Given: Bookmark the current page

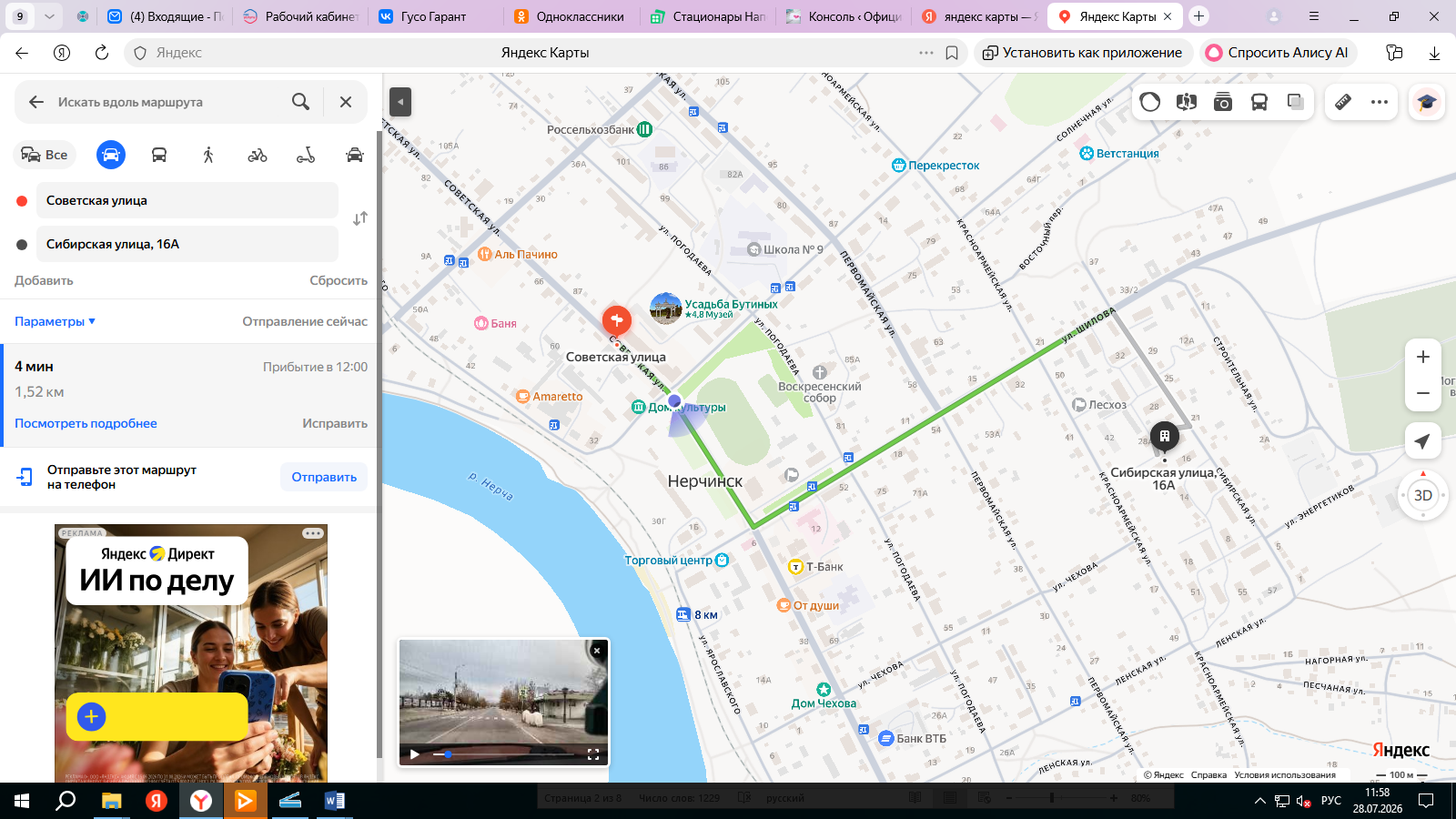Looking at the screenshot, I should point(952,53).
